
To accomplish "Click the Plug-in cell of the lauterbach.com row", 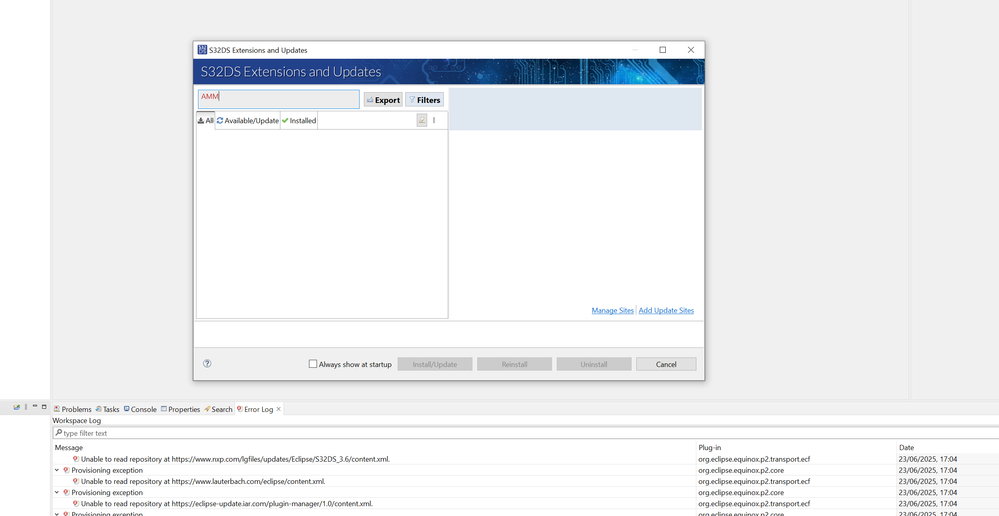I will pyautogui.click(x=754, y=481).
